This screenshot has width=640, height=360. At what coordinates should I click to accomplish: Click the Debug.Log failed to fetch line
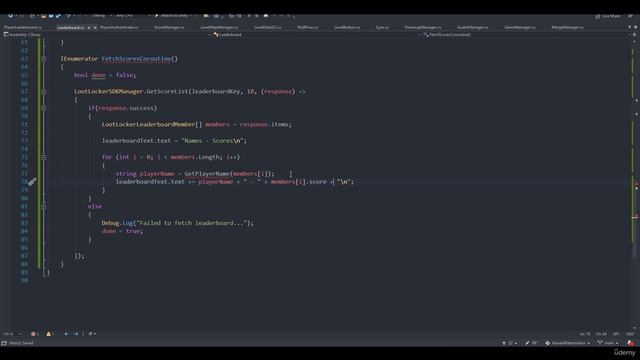point(178,223)
